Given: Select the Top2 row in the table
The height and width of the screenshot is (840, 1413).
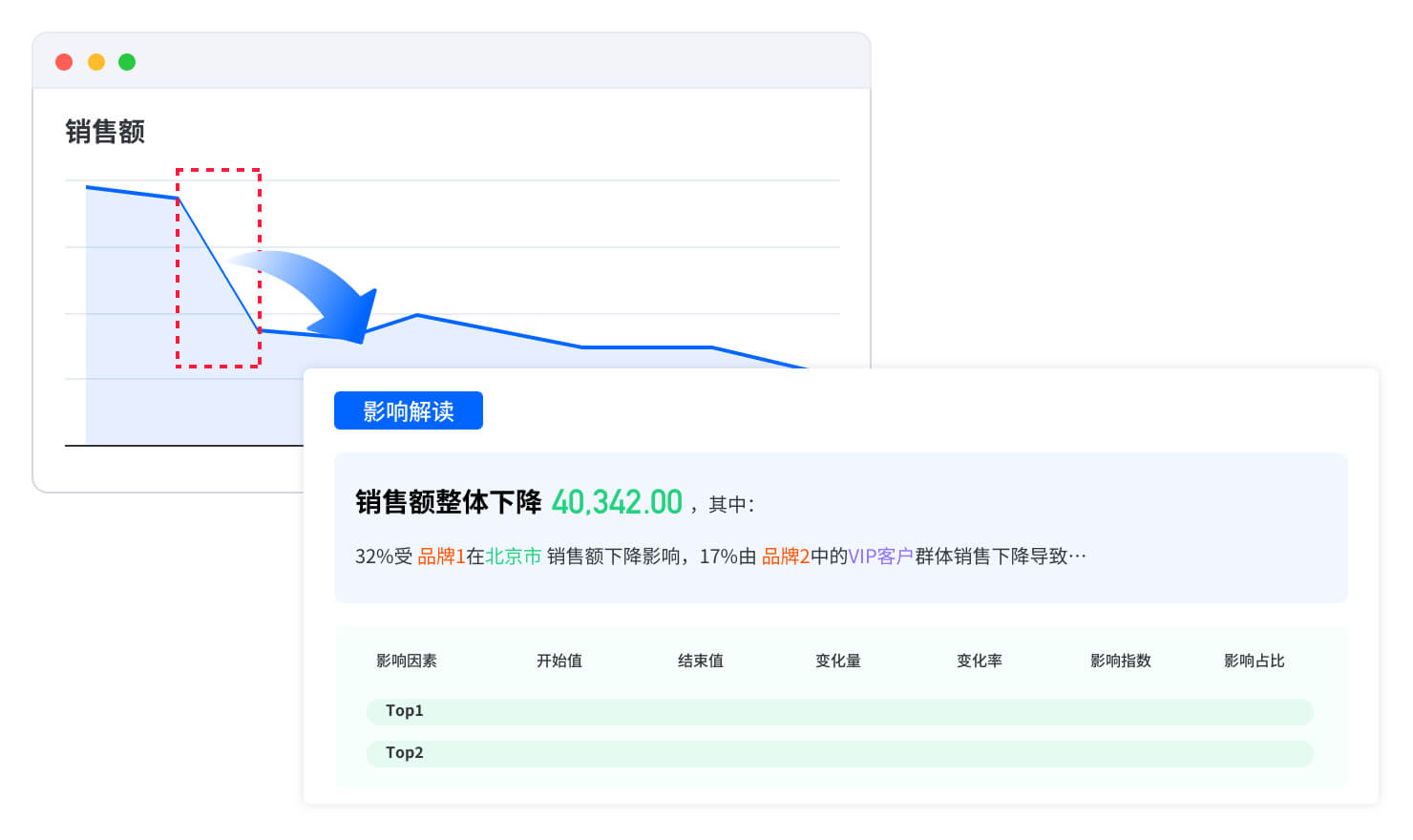Looking at the screenshot, I should pos(839,753).
